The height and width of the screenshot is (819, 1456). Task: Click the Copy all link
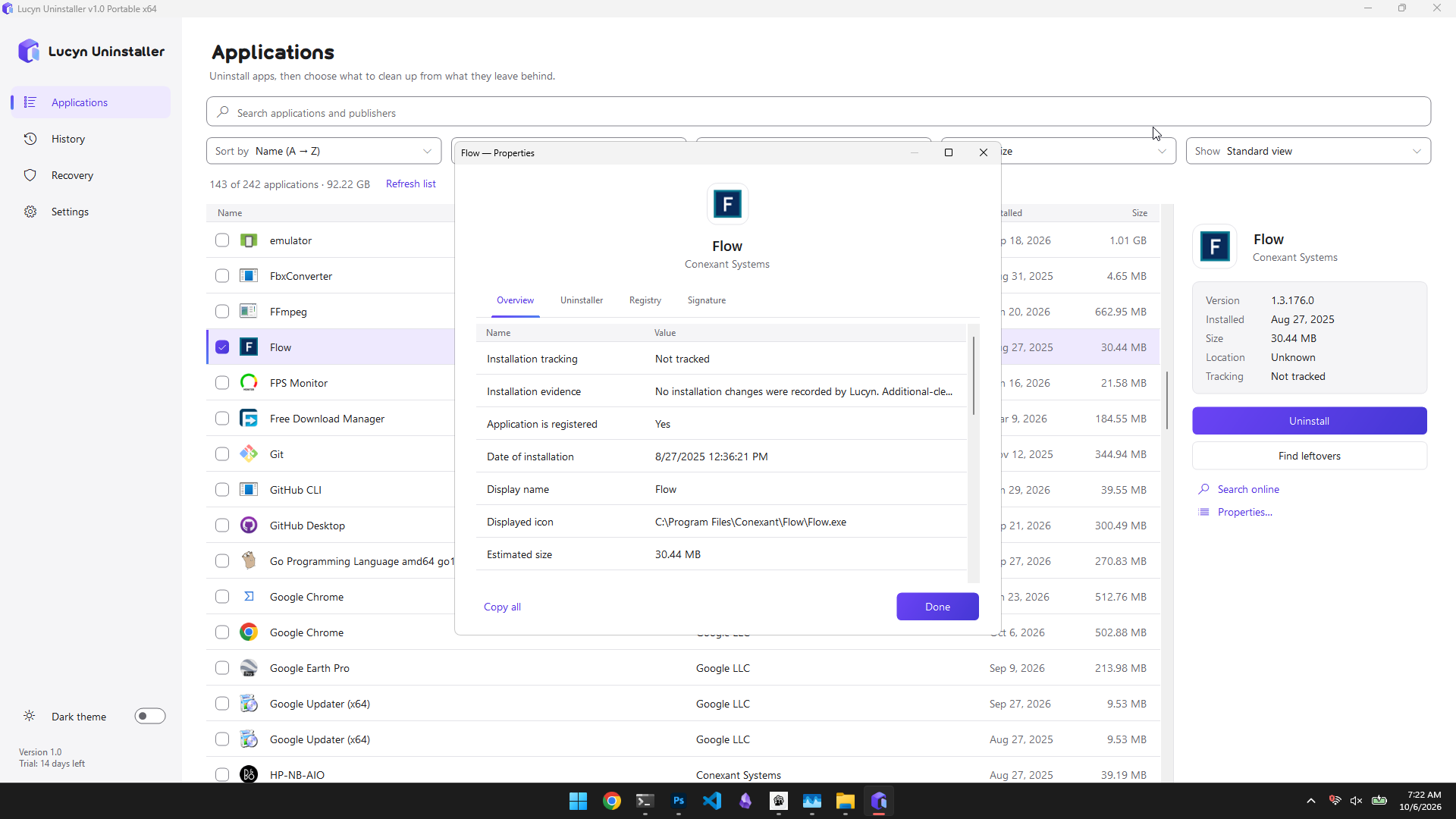(502, 607)
